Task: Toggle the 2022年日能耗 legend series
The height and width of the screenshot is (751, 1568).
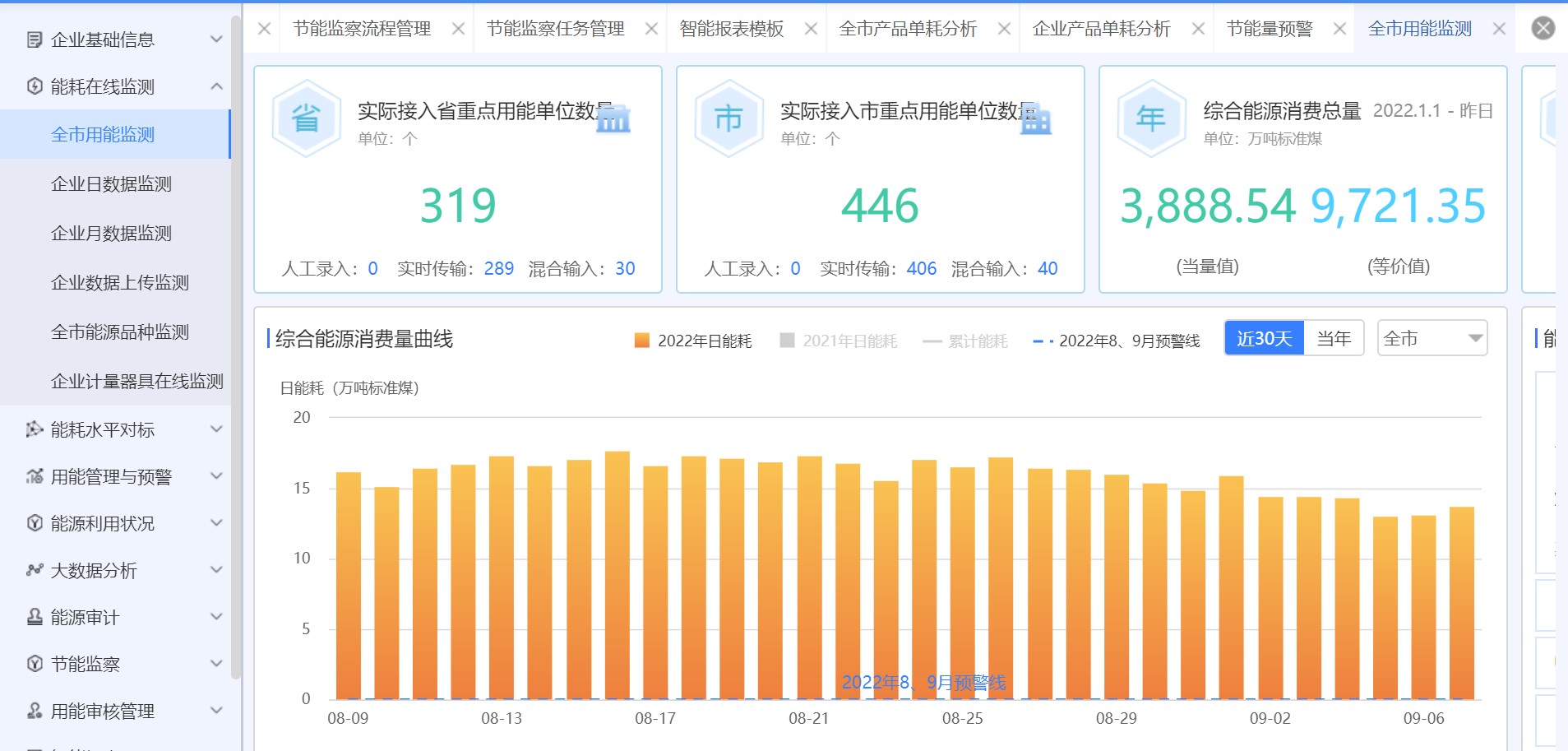Action: (x=693, y=341)
